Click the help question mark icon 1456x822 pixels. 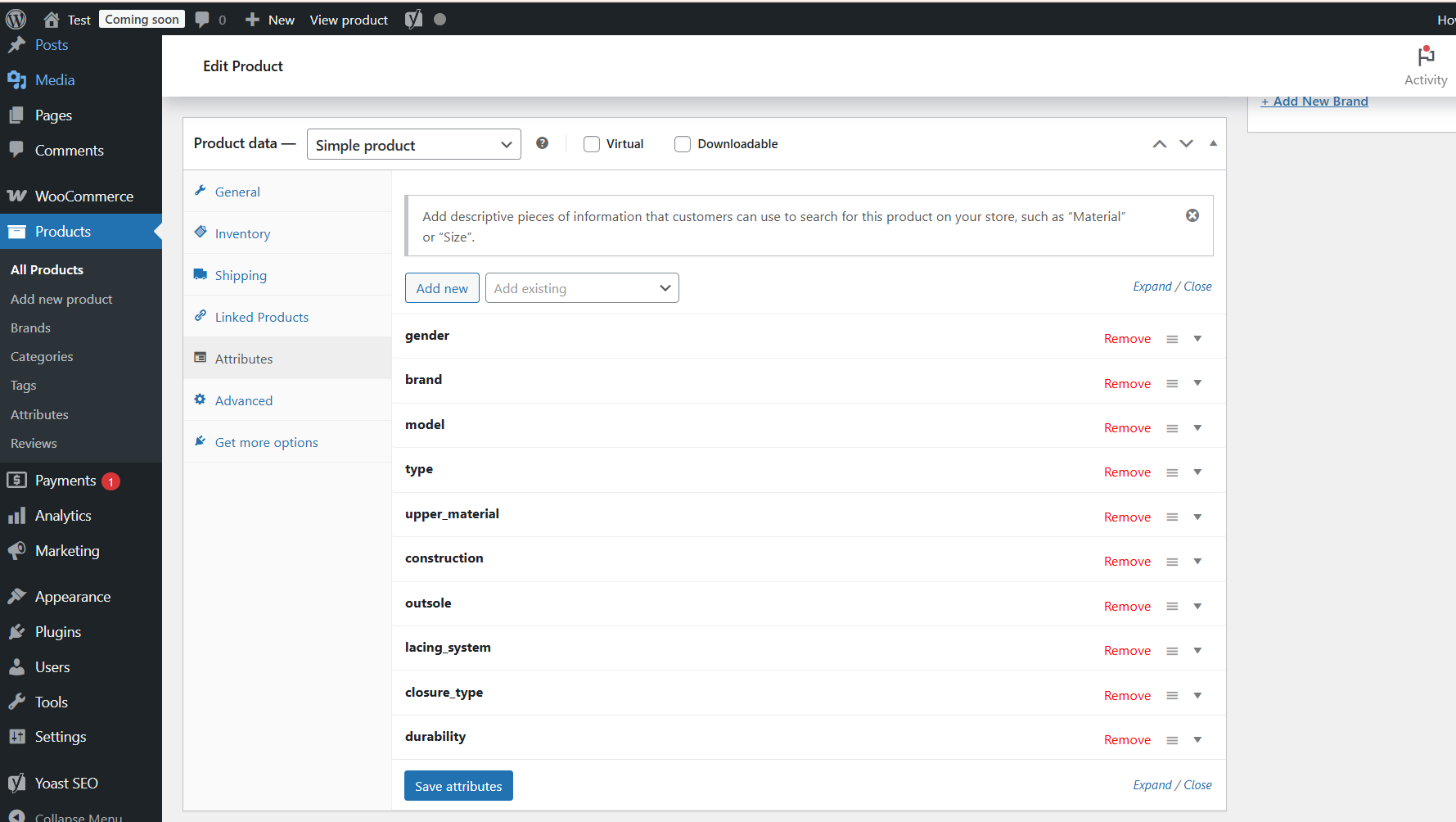[542, 142]
